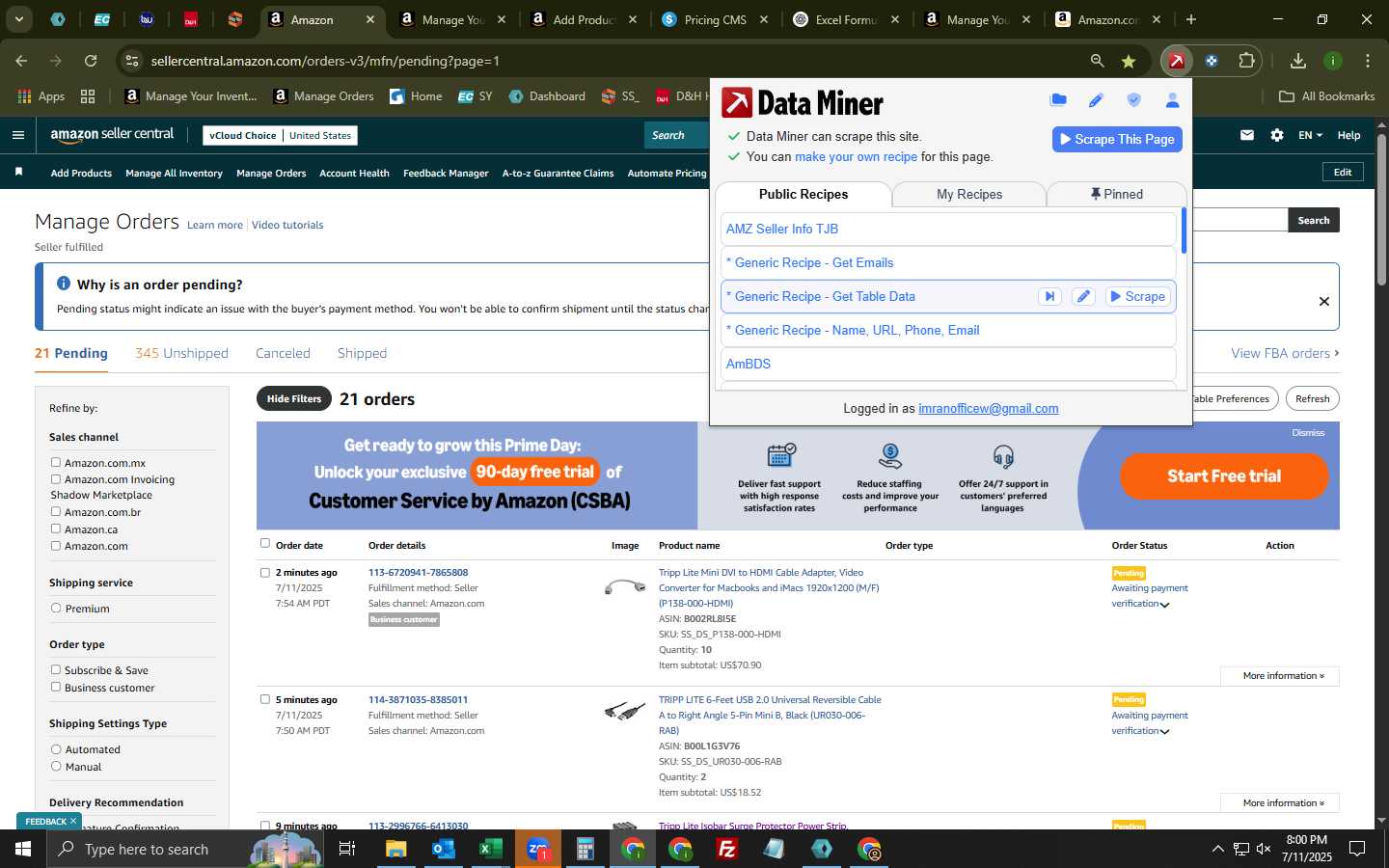The width and height of the screenshot is (1389, 868).
Task: Open the 345 Unshipped orders tab
Action: (181, 353)
